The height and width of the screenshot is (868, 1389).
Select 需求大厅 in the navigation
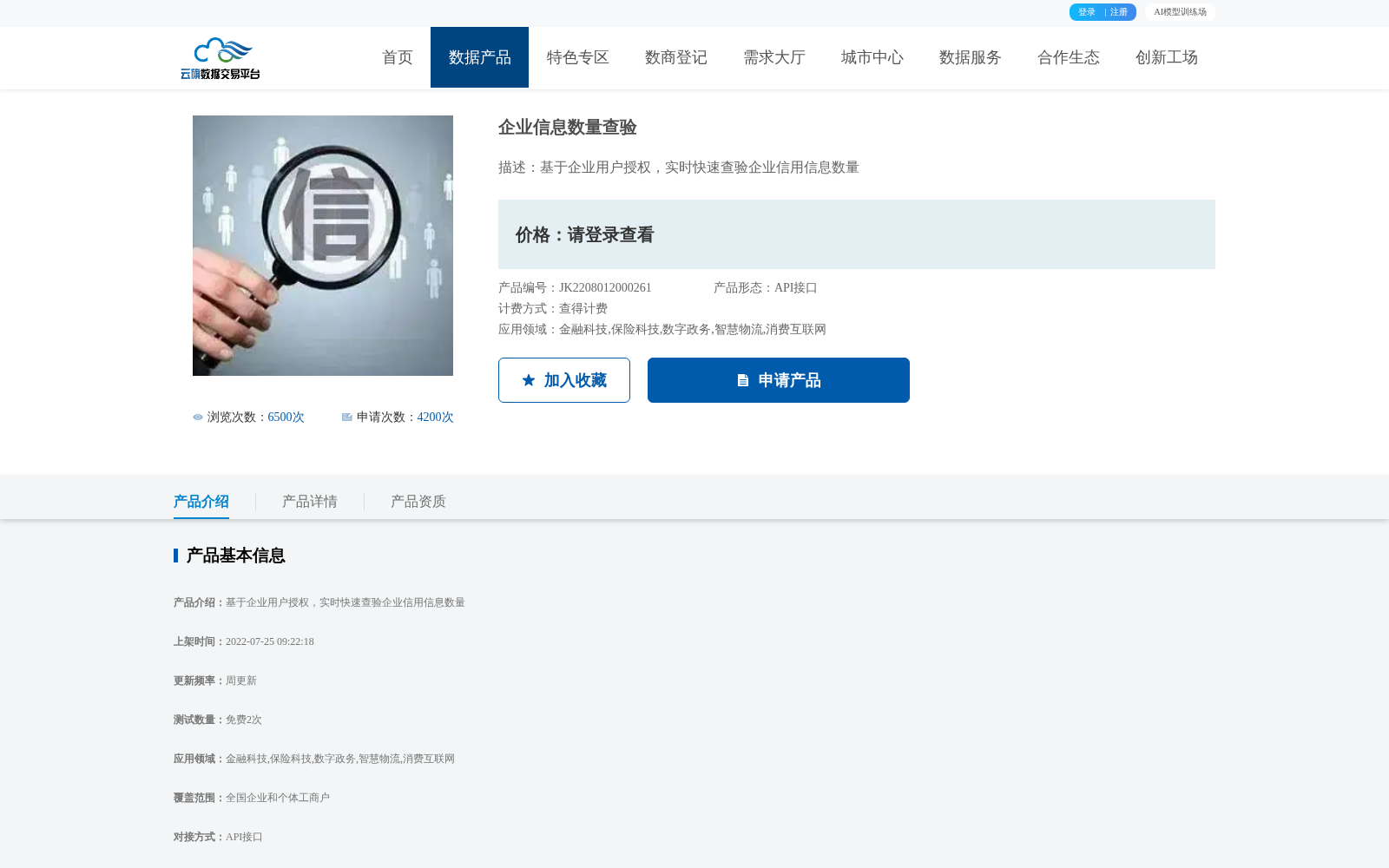(773, 57)
